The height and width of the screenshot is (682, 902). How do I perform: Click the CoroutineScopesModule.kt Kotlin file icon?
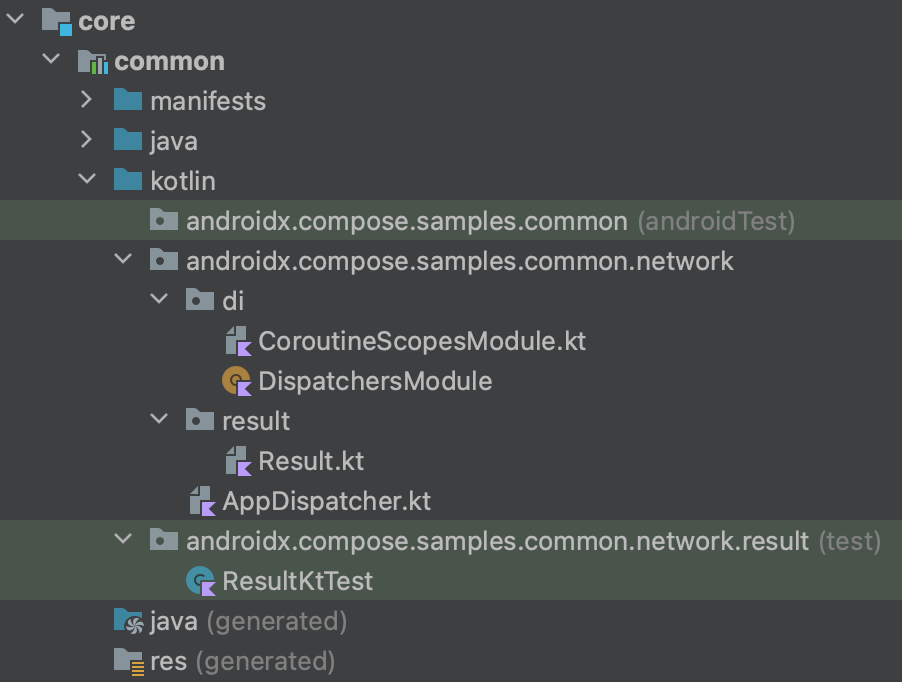(x=239, y=340)
